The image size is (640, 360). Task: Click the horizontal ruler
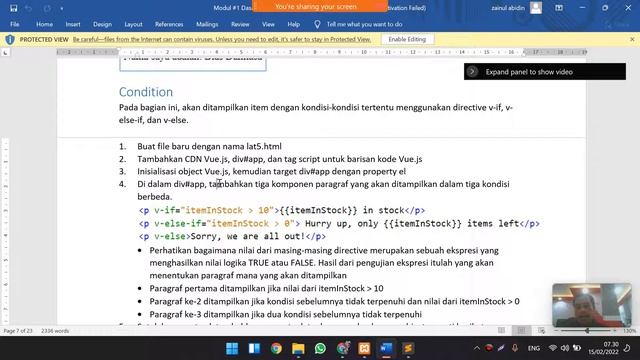tap(322, 52)
